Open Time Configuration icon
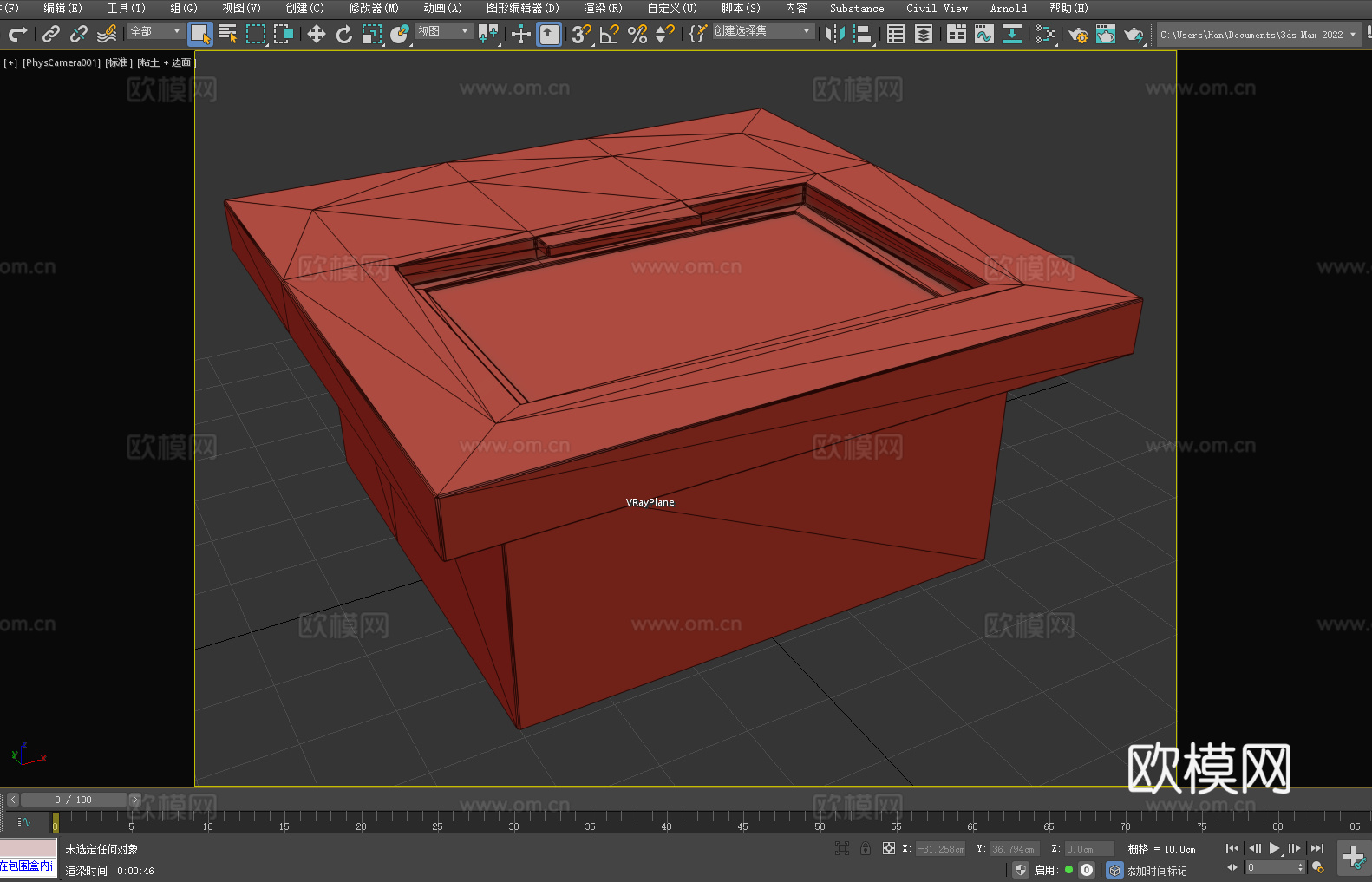The height and width of the screenshot is (882, 1372). pos(1318,867)
